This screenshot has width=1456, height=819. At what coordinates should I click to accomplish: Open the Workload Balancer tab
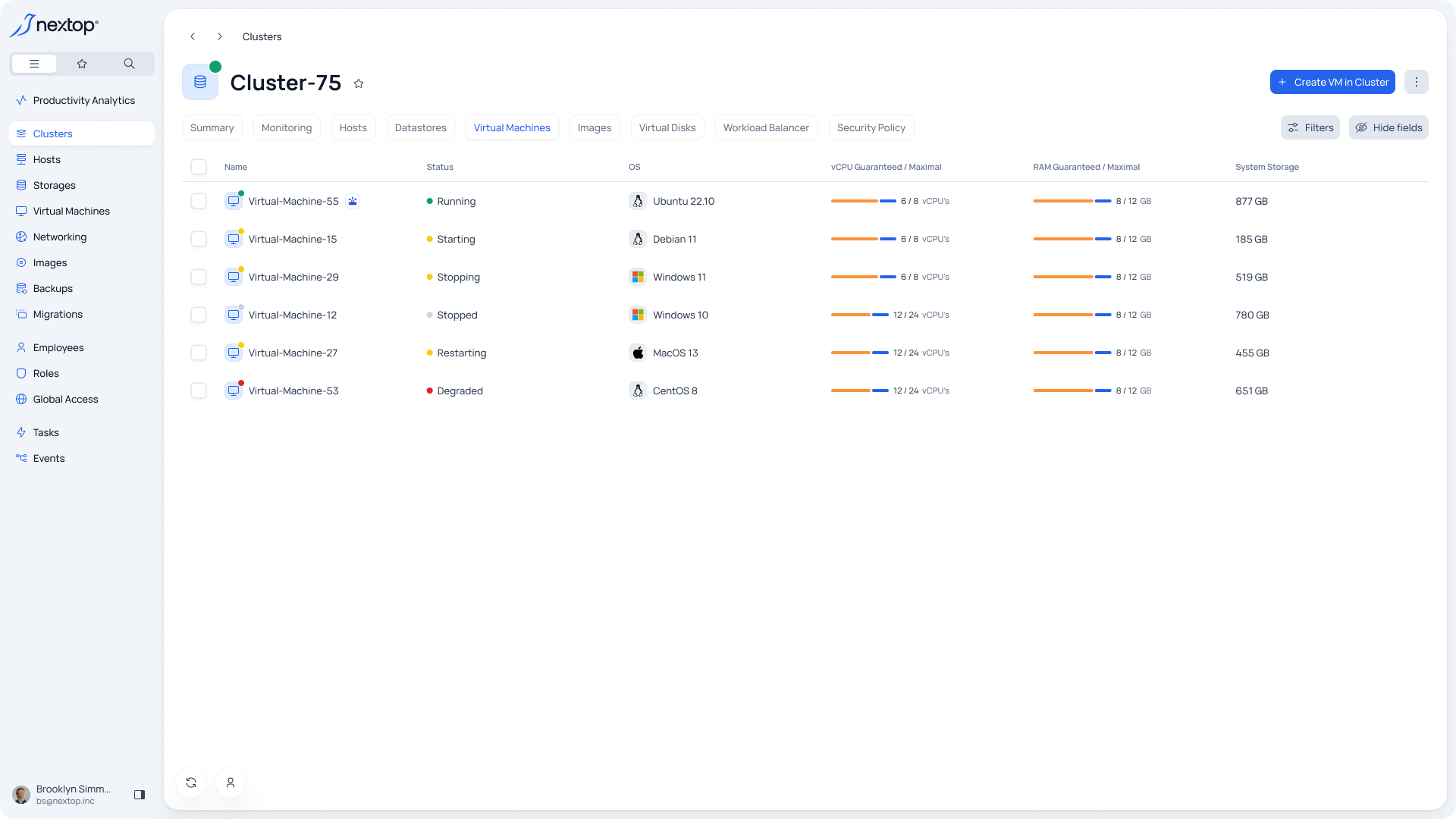[766, 127]
